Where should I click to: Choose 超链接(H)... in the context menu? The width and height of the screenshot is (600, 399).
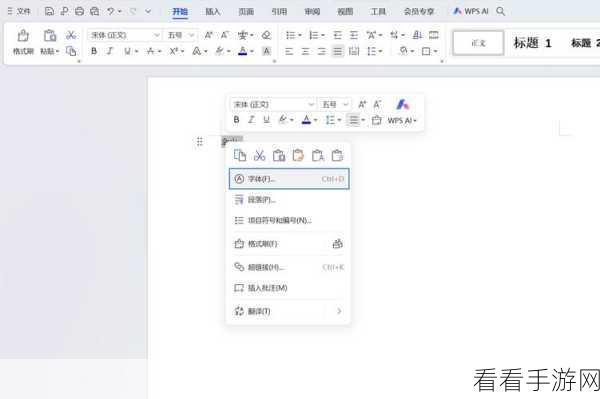pyautogui.click(x=289, y=267)
